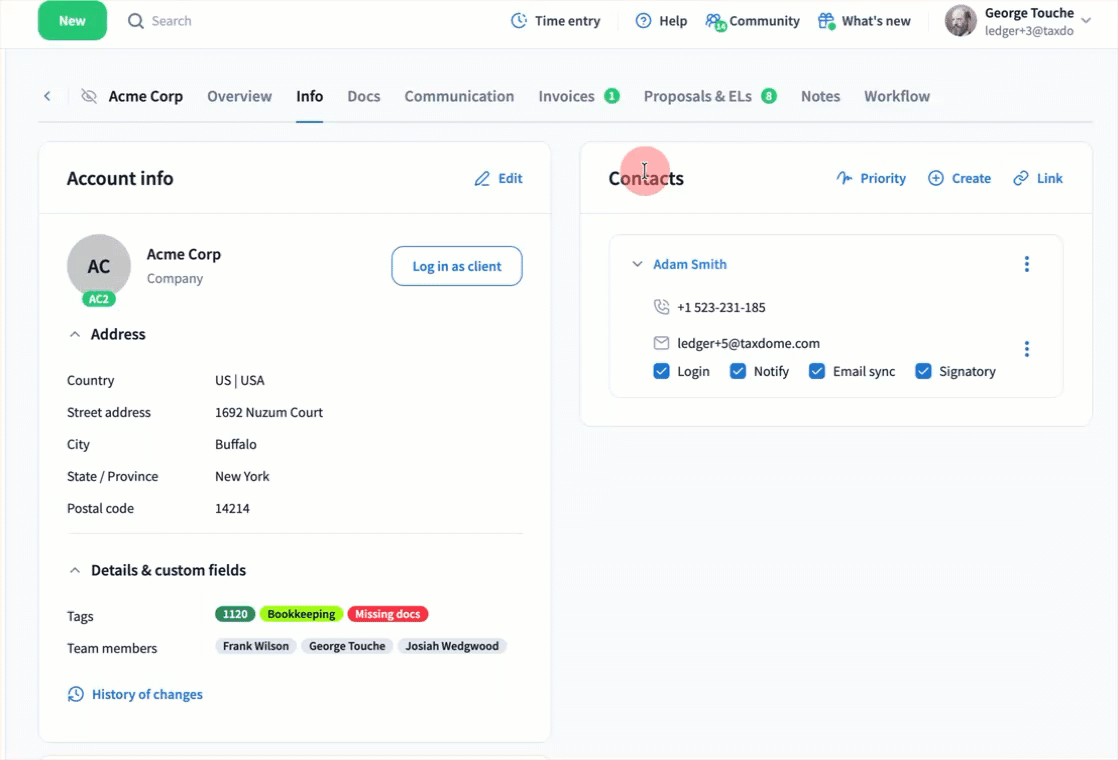
Task: Click the 1692 Nuzum Court address text
Action: coord(269,412)
